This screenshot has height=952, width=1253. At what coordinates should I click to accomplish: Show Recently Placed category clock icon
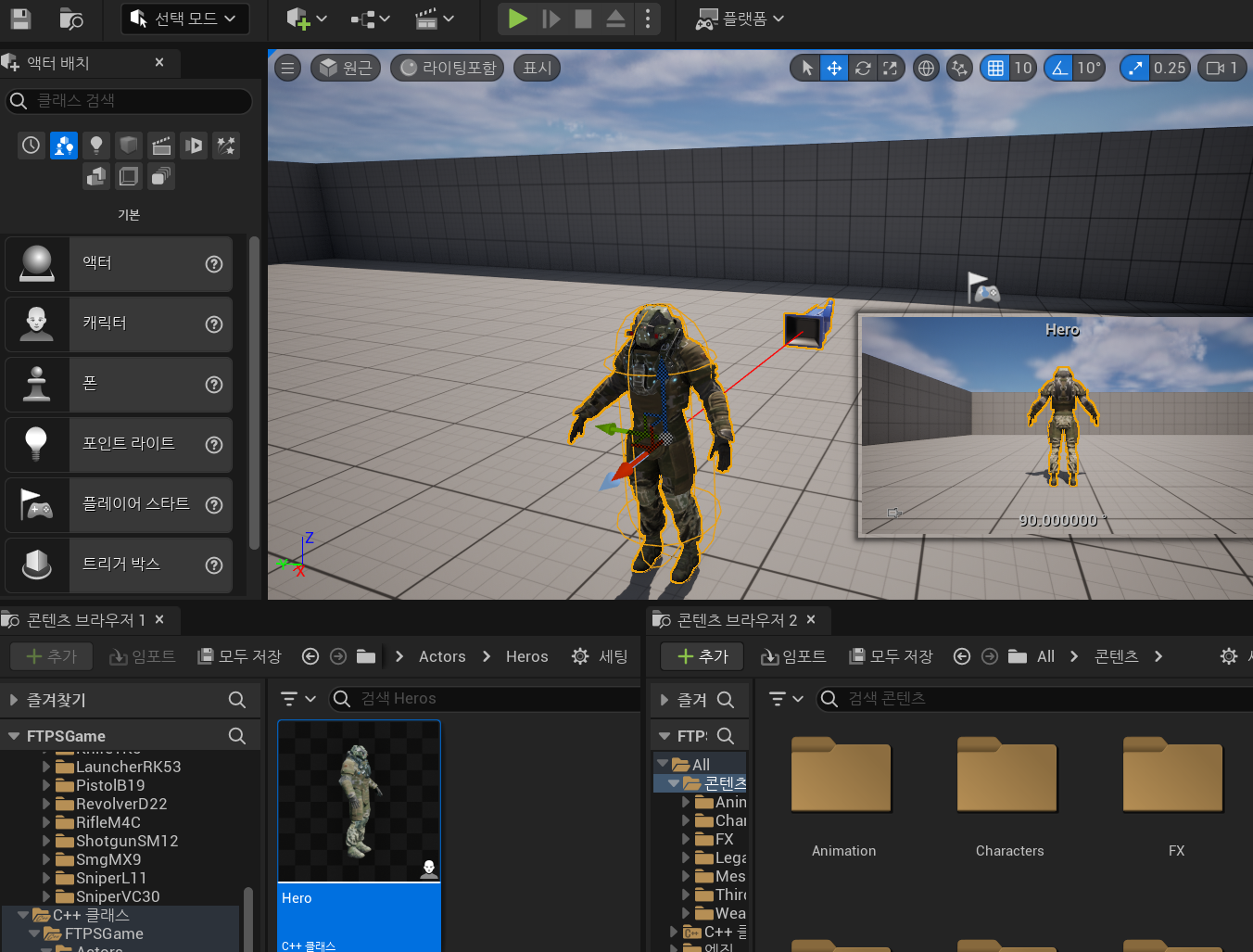pos(32,145)
